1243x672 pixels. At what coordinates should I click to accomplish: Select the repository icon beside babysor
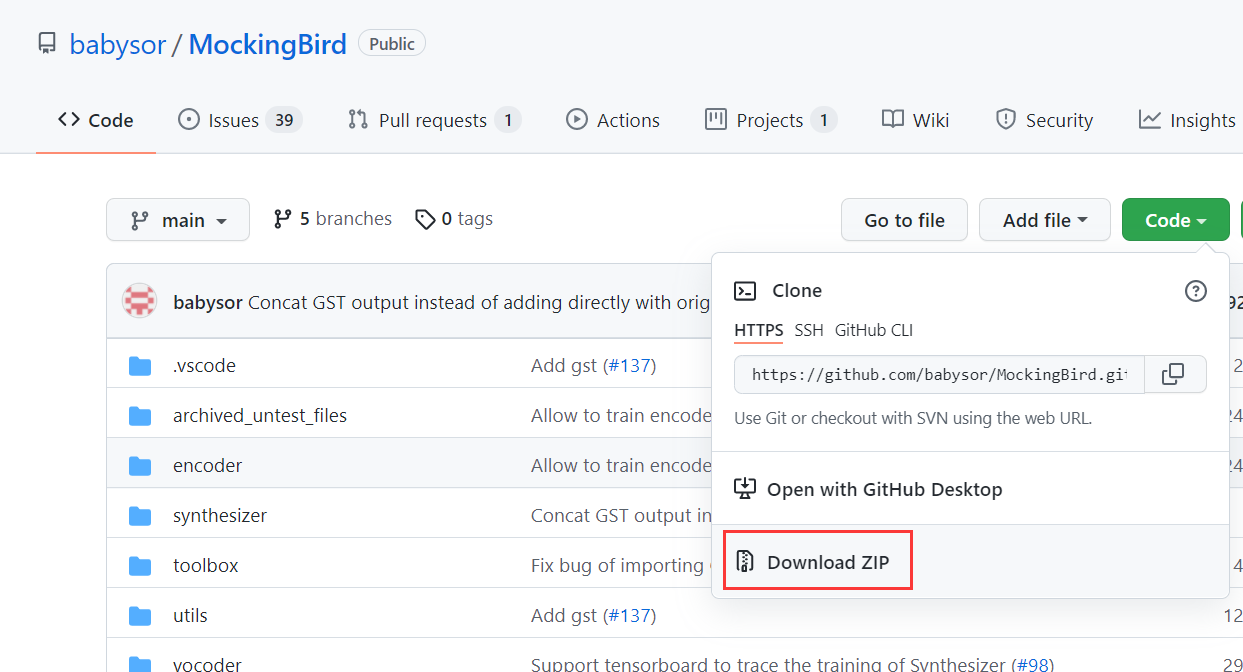(47, 42)
